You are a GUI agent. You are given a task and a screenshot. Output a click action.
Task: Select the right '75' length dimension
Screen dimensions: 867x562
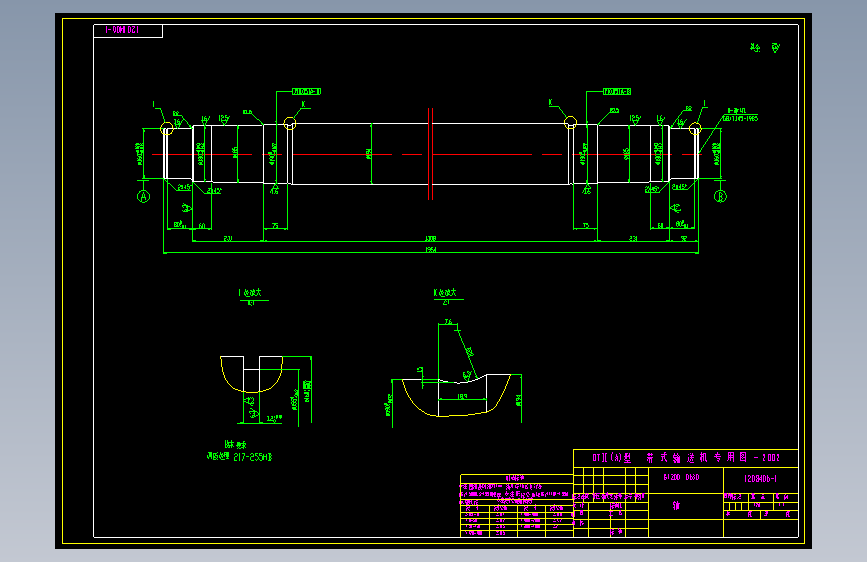pos(586,226)
